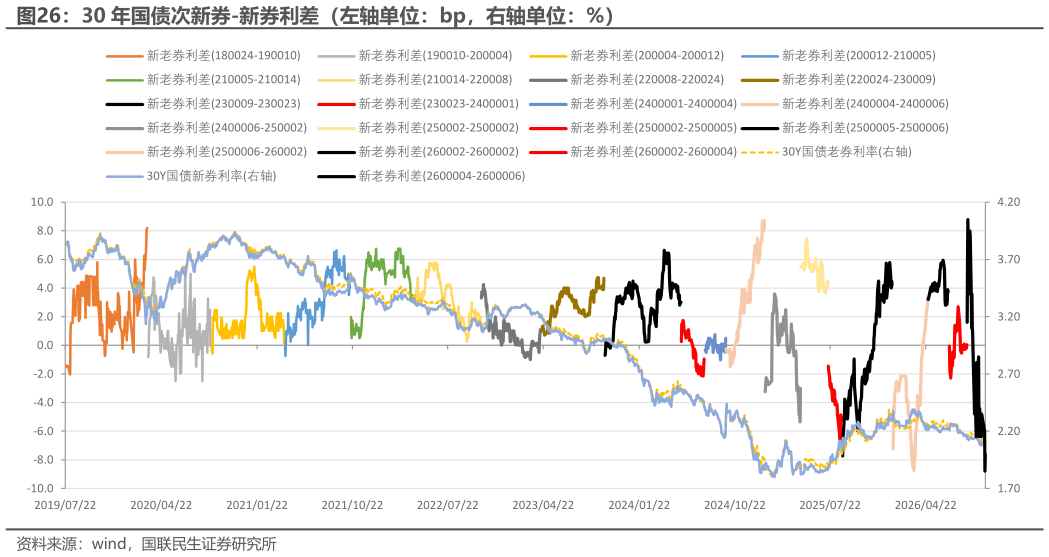The image size is (1049, 557).
Task: Click green line swatch for 210005-210014
Action: (124, 80)
